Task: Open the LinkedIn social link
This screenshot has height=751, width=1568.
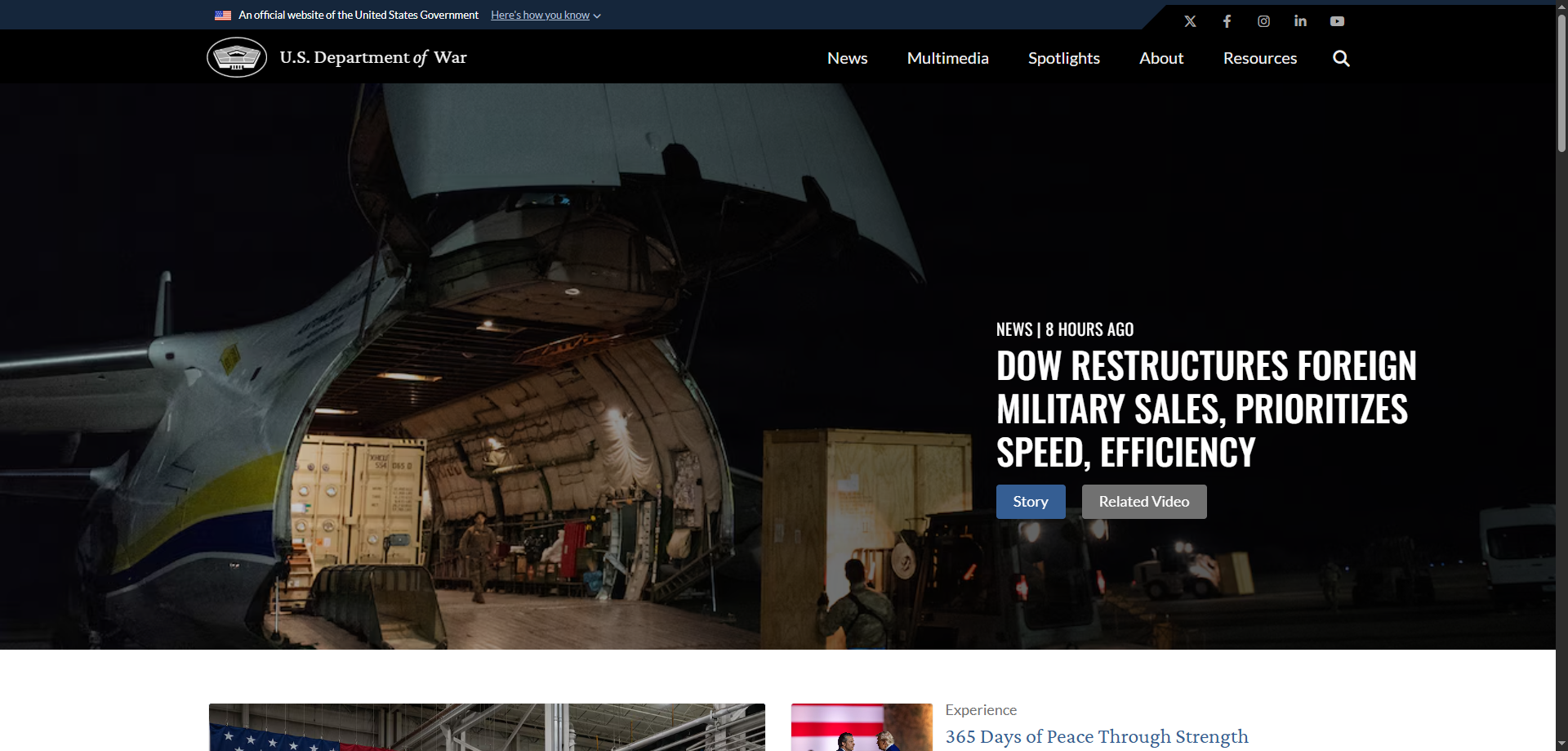Action: (1300, 21)
